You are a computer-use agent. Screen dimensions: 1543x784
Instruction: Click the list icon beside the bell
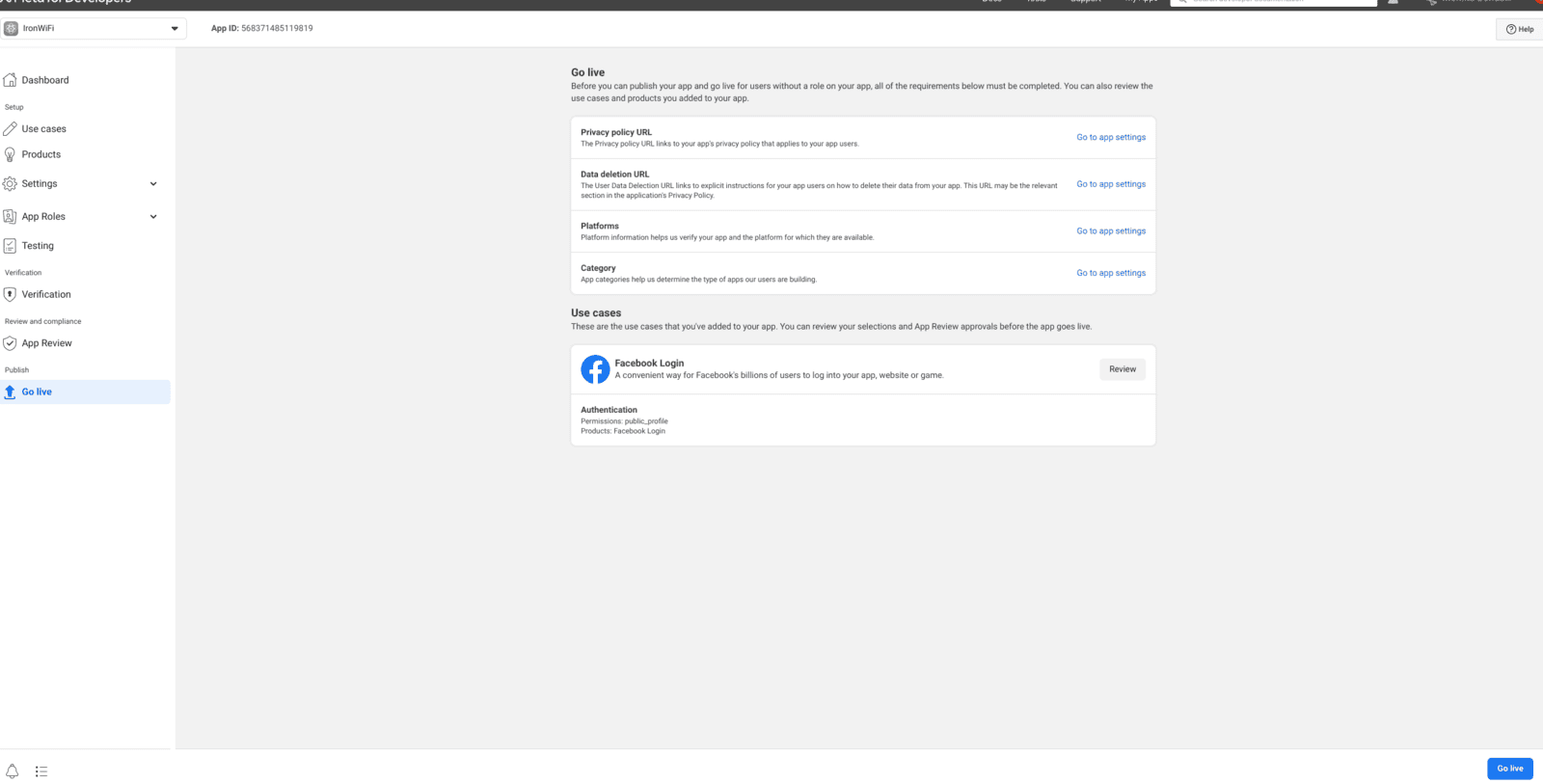(x=41, y=771)
